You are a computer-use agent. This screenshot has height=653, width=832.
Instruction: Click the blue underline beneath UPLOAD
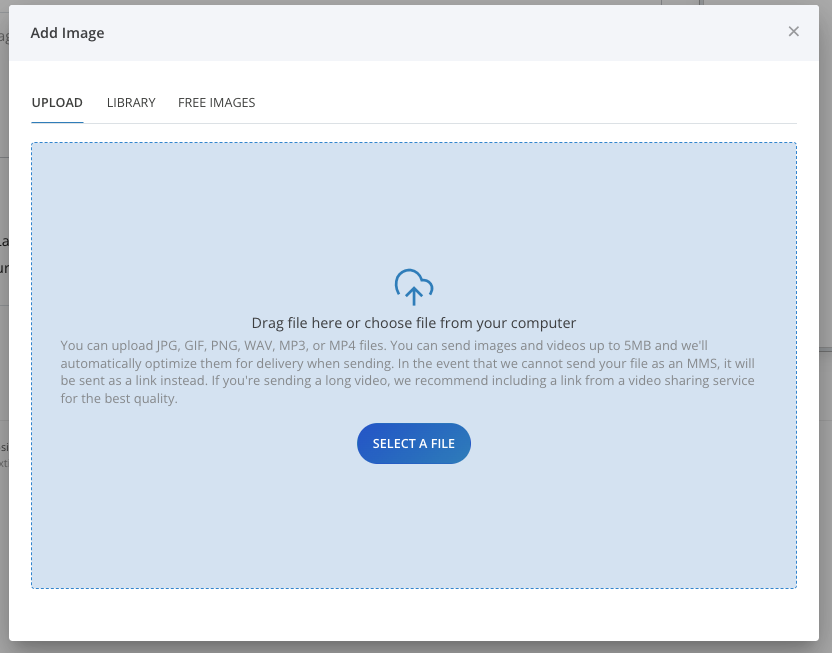click(x=57, y=120)
